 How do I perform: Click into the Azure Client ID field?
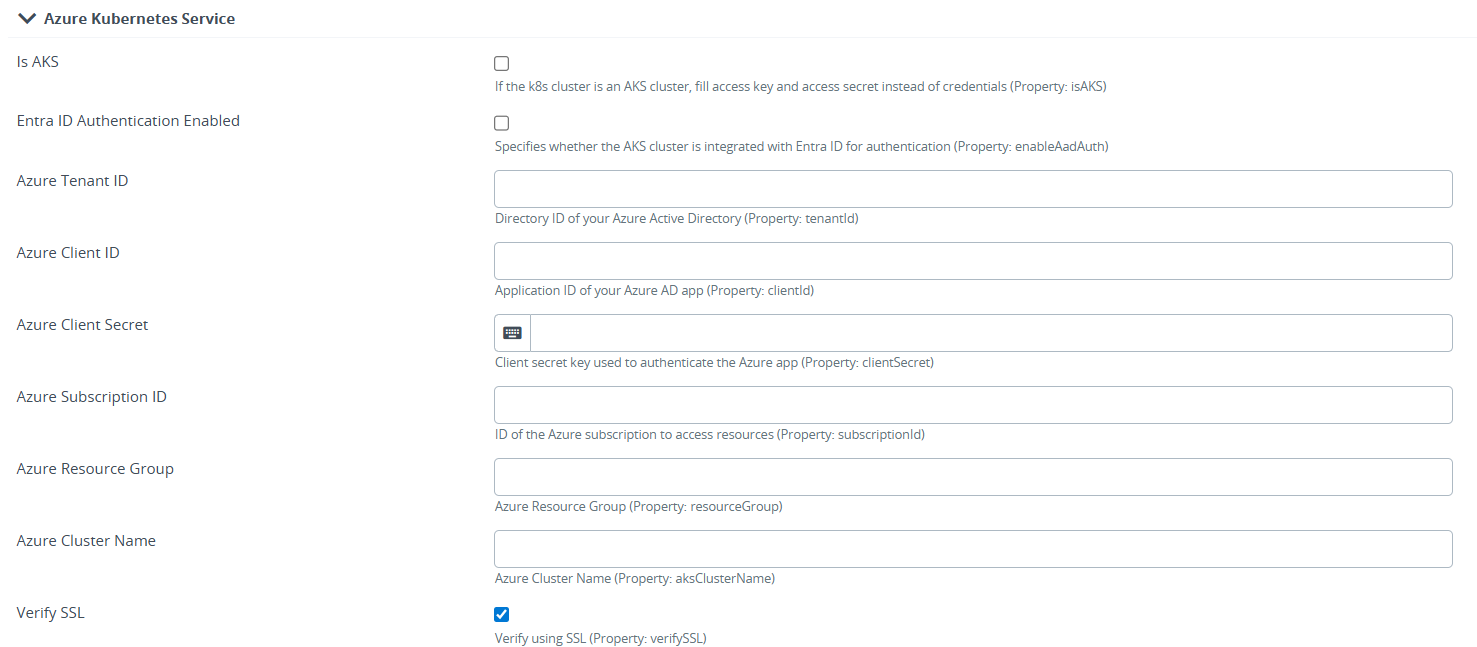972,261
